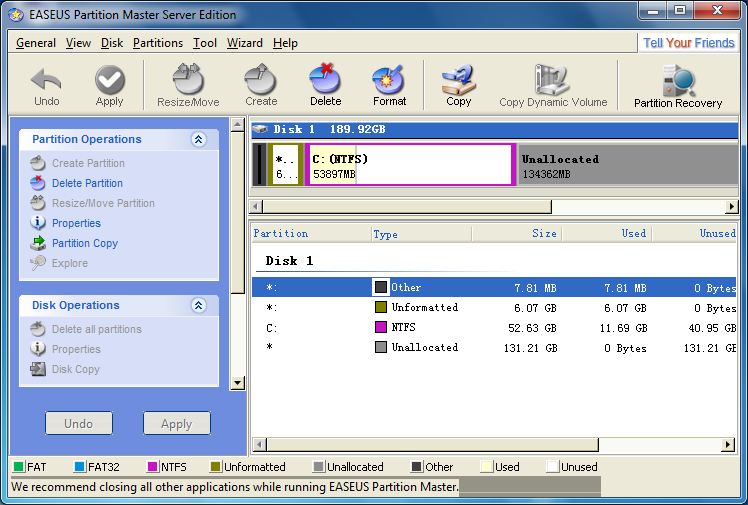Click the bottom Apply button in sidebar
Image resolution: width=748 pixels, height=505 pixels.
[x=177, y=423]
